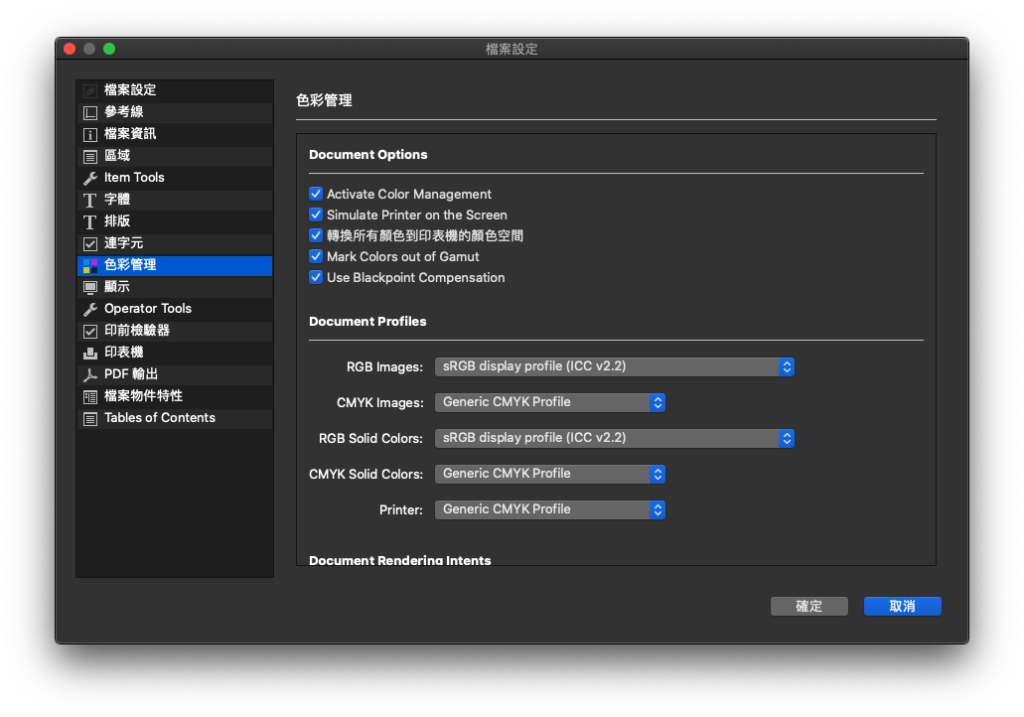Expand the RGB Solid Colors dropdown
The width and height of the screenshot is (1024, 717).
coord(615,438)
